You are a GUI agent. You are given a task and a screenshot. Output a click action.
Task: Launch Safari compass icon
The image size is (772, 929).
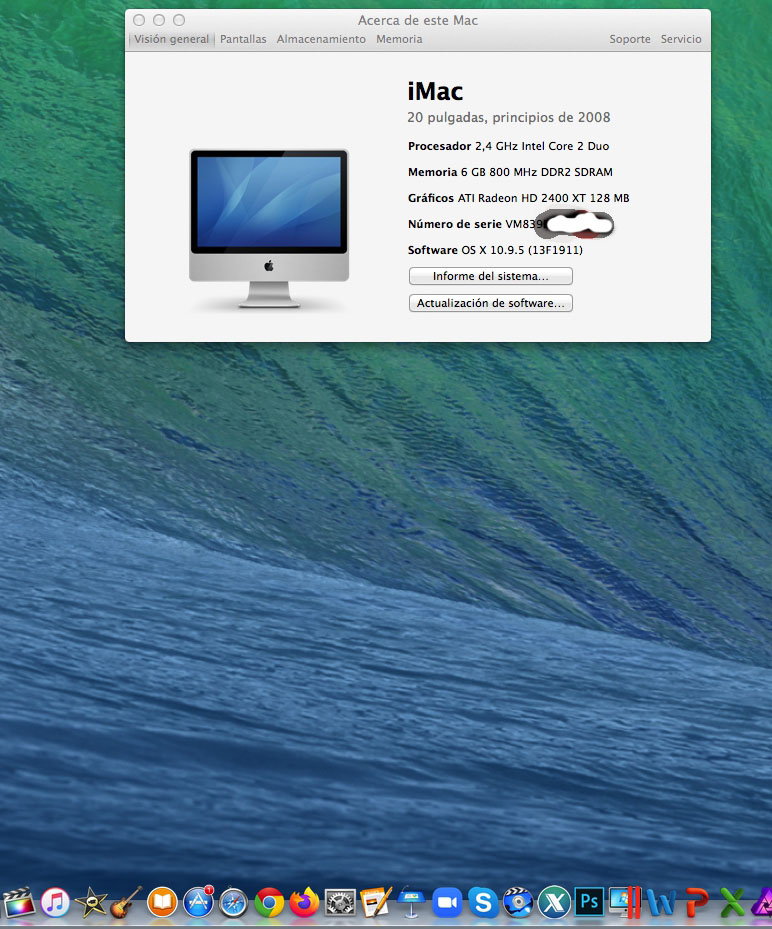tap(233, 903)
